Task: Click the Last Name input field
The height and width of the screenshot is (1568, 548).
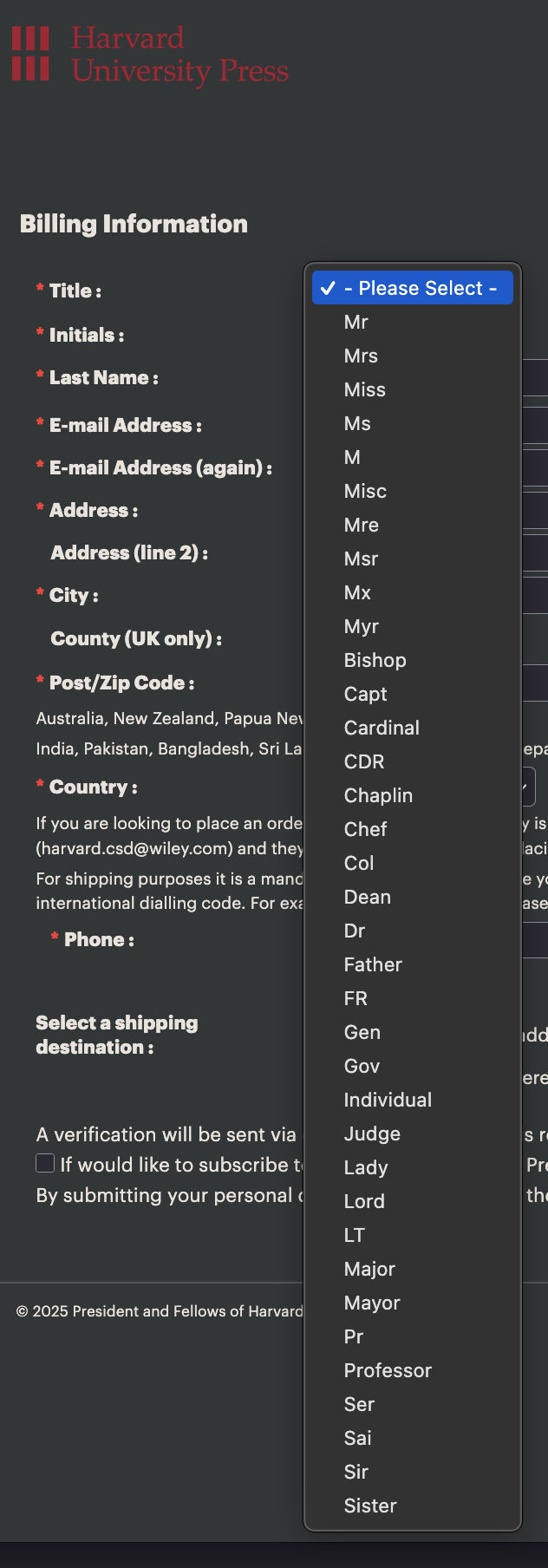Action: [x=535, y=378]
